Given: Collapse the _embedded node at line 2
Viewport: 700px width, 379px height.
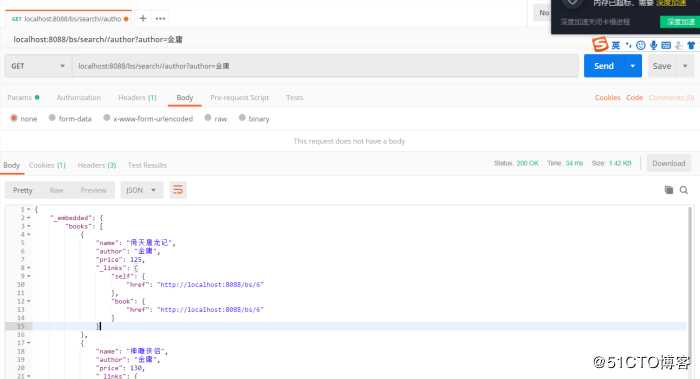Looking at the screenshot, I should (x=29, y=218).
